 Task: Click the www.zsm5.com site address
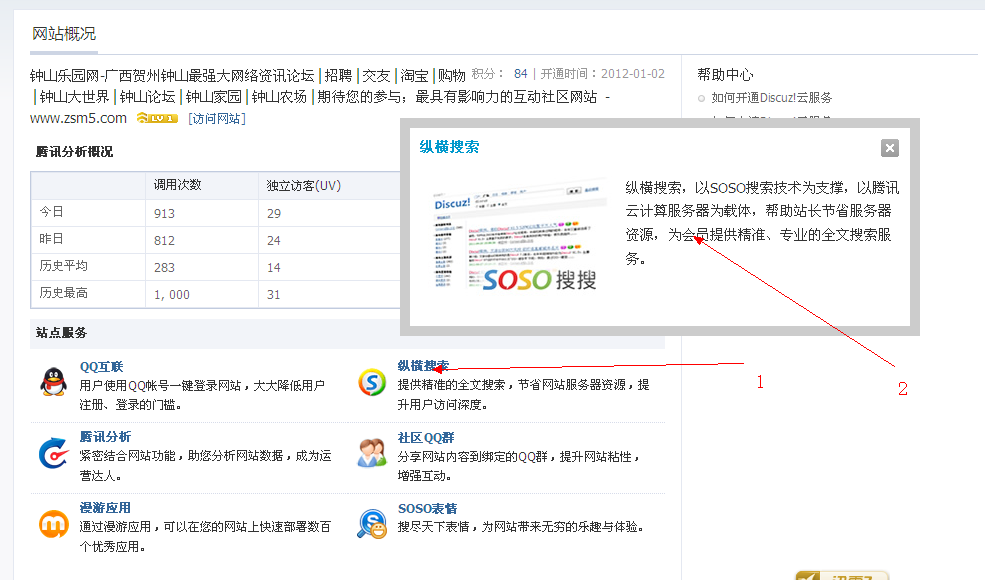78,118
